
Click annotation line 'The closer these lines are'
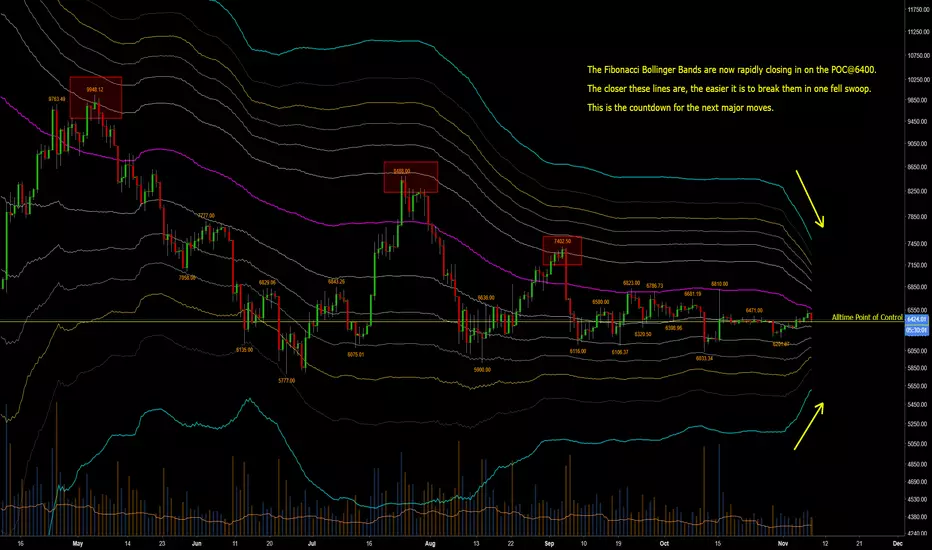729,89
